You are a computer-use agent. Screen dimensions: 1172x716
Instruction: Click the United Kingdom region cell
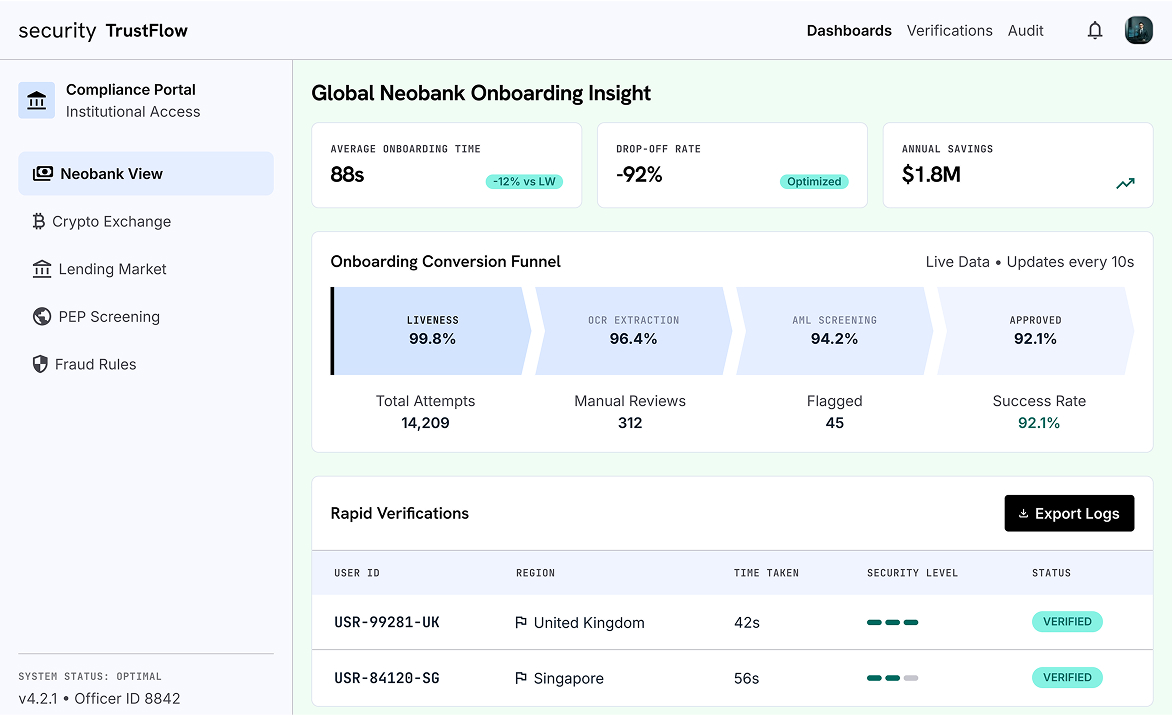(580, 623)
